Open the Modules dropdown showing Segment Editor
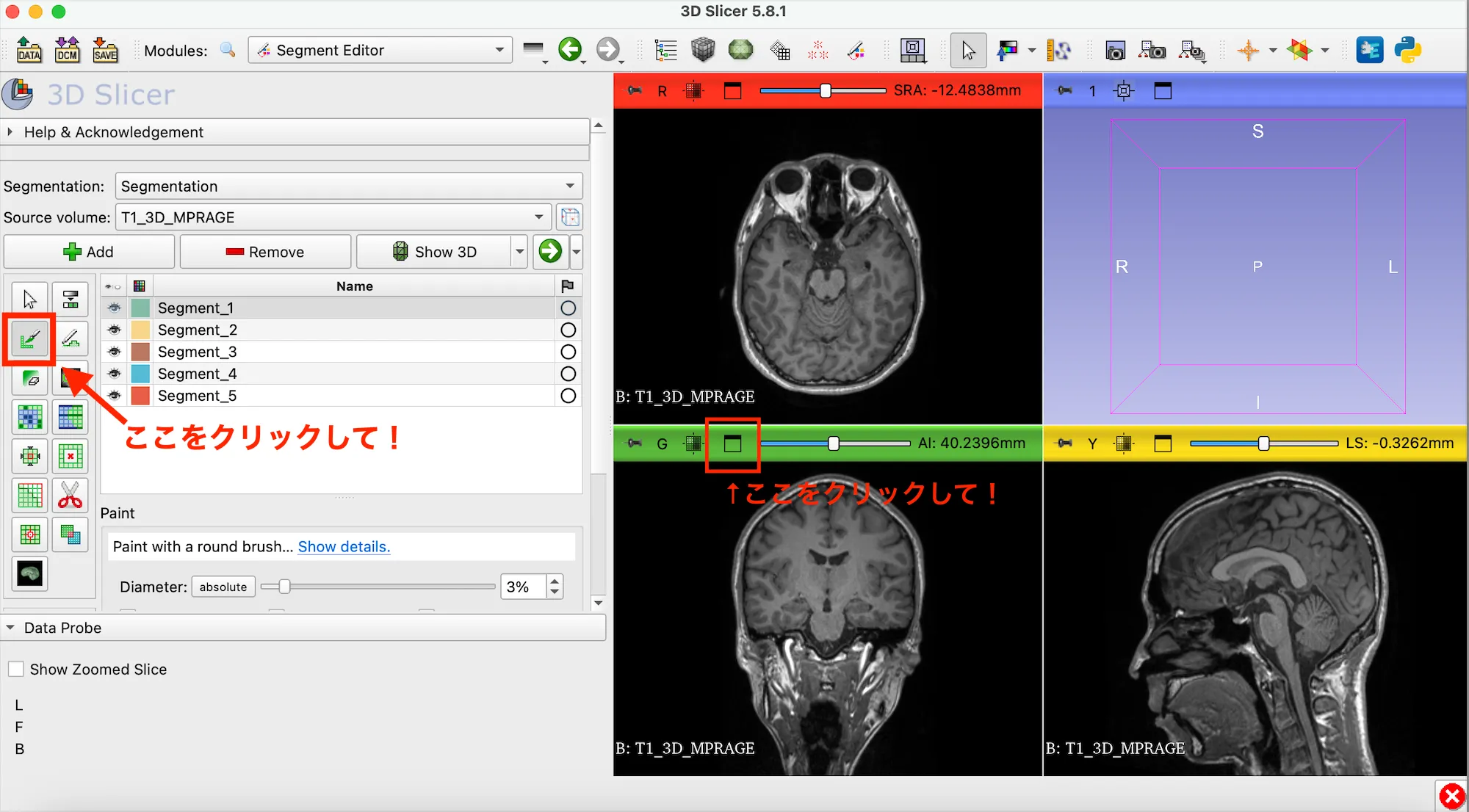This screenshot has height=812, width=1469. pos(380,49)
